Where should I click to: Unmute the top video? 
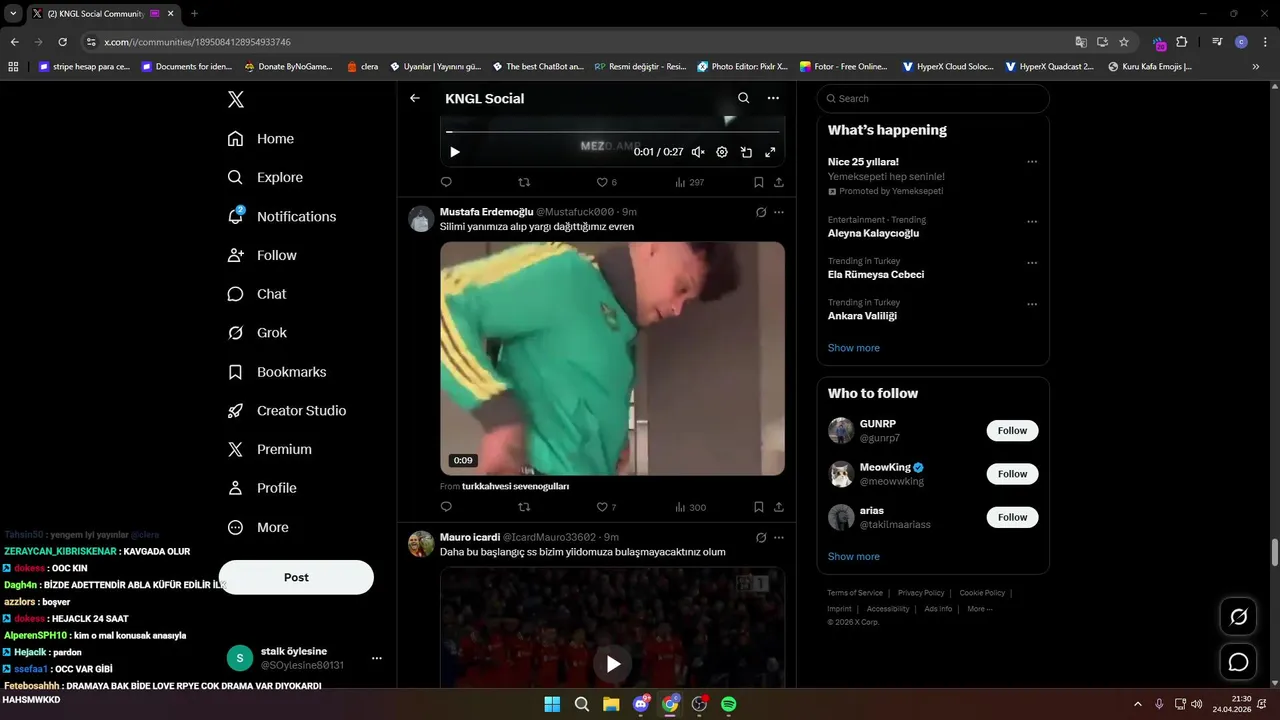click(698, 152)
